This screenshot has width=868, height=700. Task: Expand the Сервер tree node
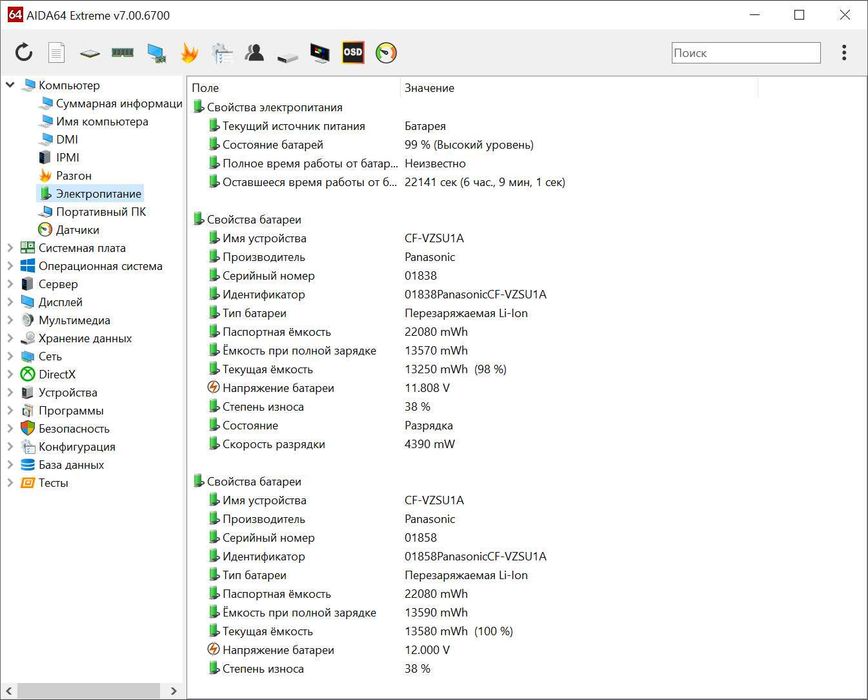[10, 284]
